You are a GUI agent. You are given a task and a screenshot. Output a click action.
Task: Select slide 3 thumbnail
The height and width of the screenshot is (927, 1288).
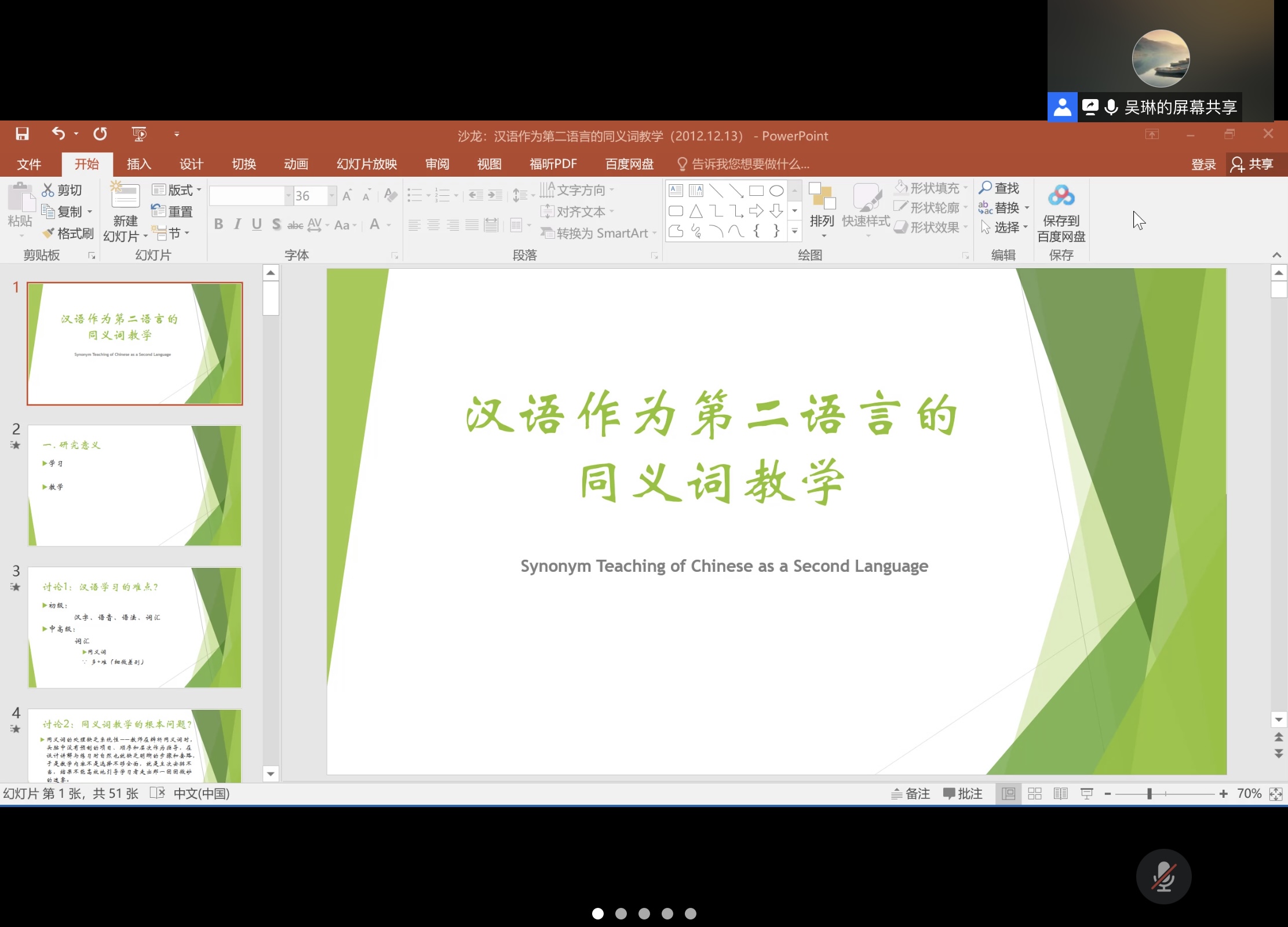134,627
